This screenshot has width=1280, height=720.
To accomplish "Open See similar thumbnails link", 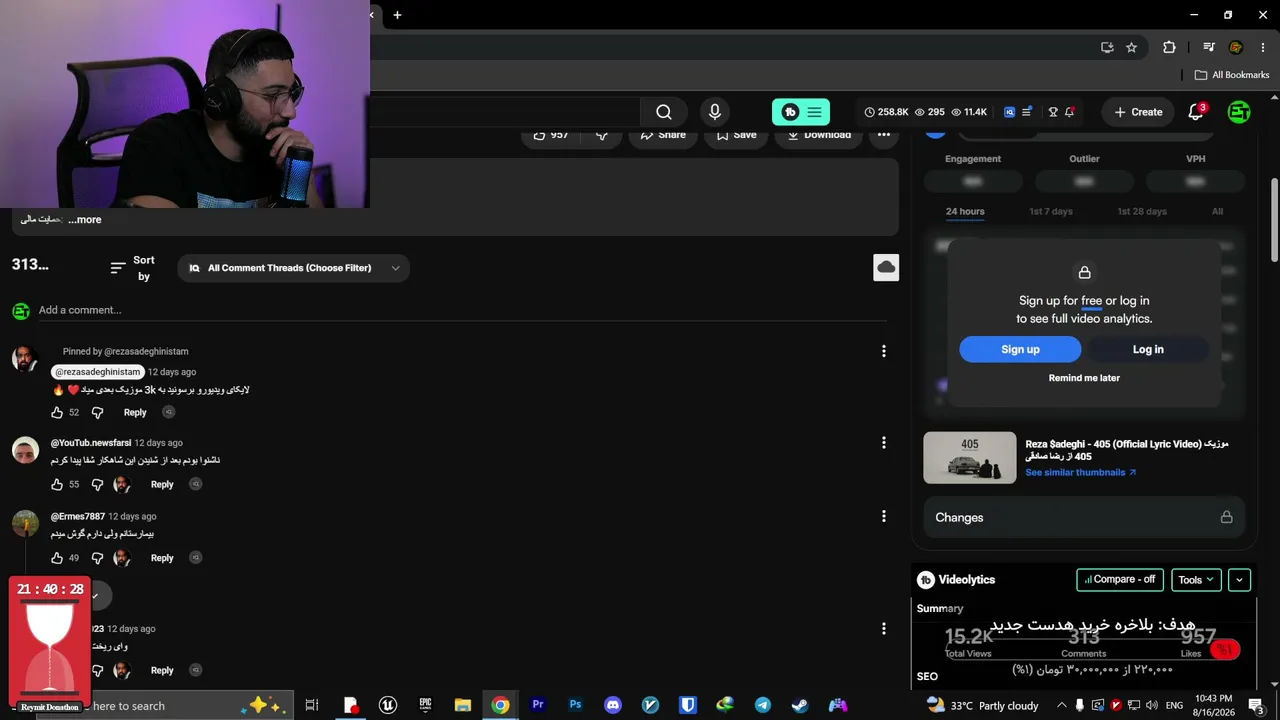I will (1081, 472).
